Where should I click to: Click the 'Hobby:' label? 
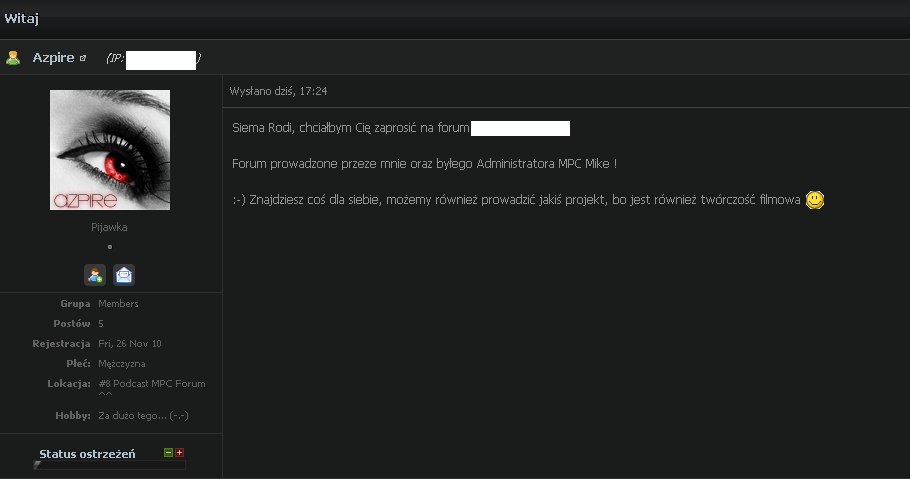(x=73, y=416)
